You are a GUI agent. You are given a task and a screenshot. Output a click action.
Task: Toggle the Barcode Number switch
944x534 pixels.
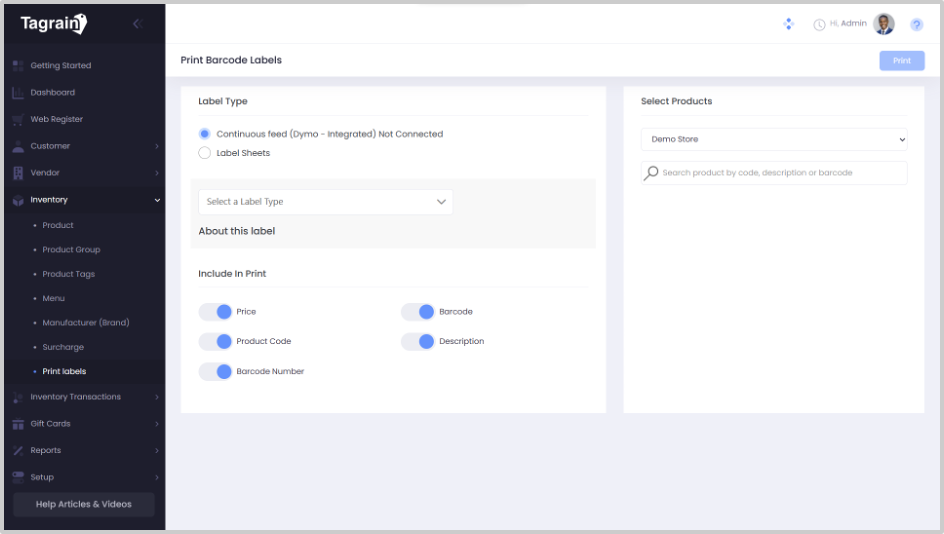click(x=215, y=371)
